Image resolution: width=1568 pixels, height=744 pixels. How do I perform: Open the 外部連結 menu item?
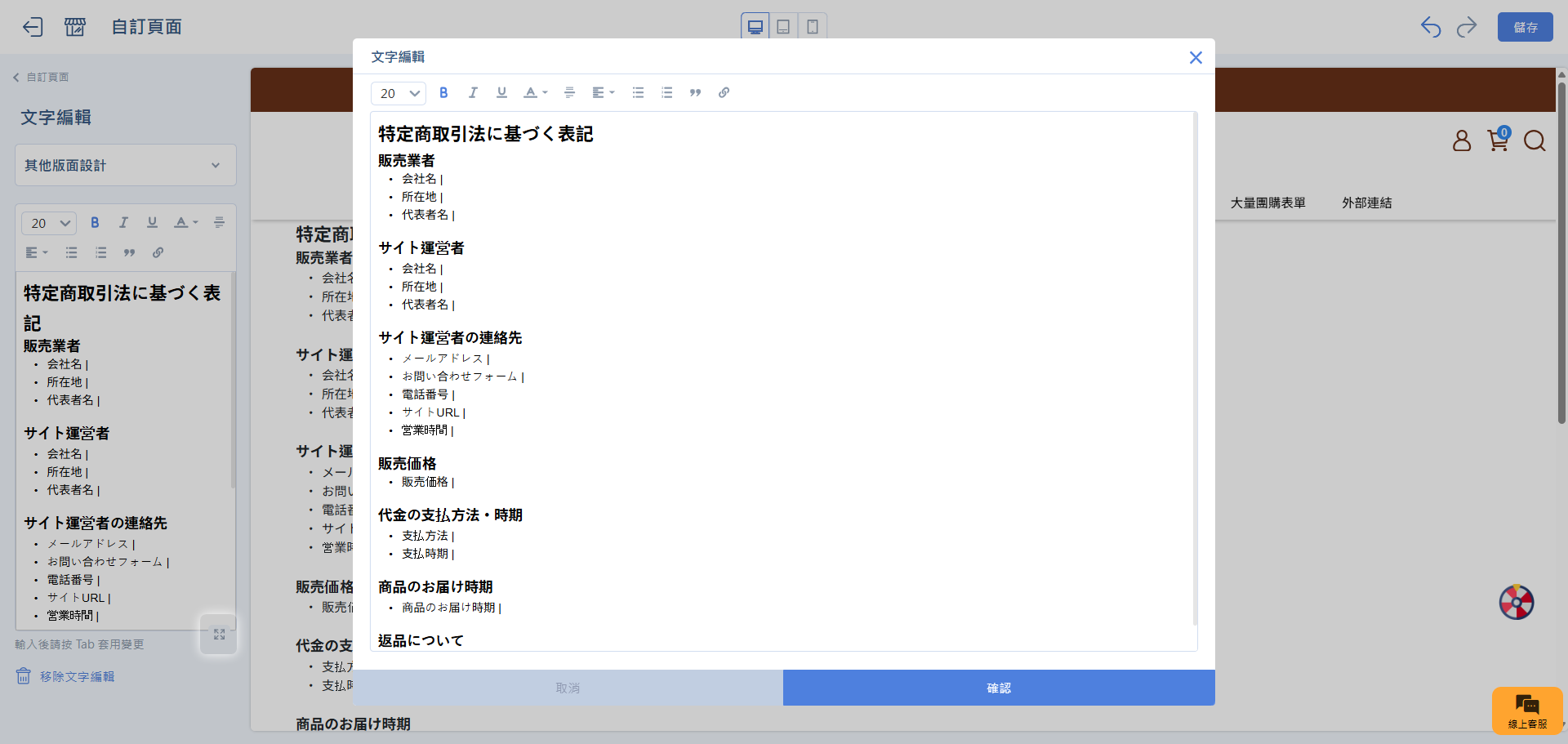click(1366, 203)
